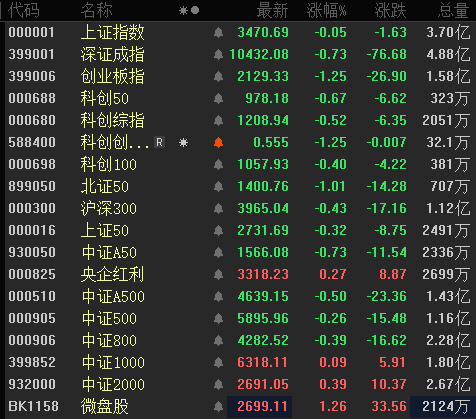Click code 588400
Image resolution: width=476 pixels, height=419 pixels.
[32, 143]
